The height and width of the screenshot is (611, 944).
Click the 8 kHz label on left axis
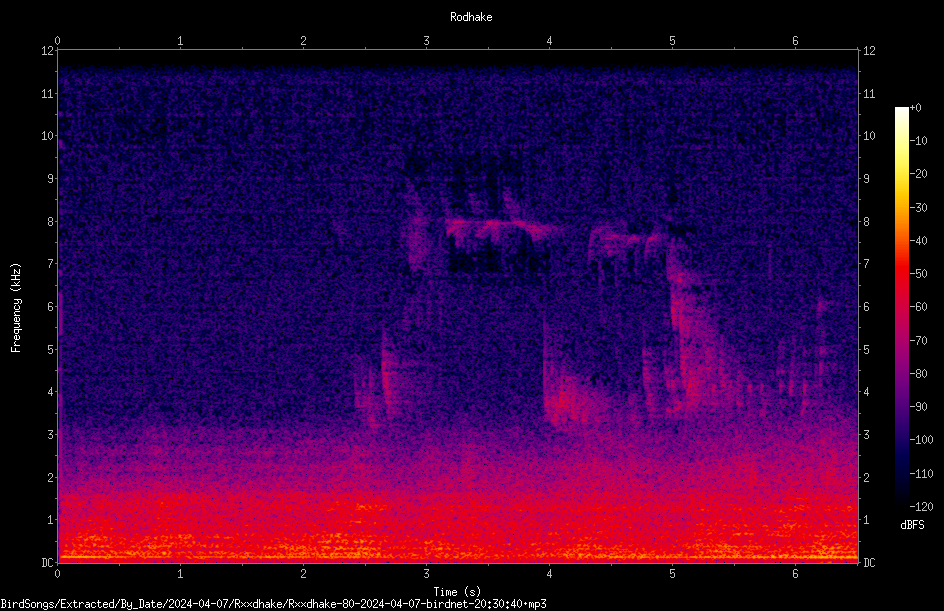tap(51, 222)
